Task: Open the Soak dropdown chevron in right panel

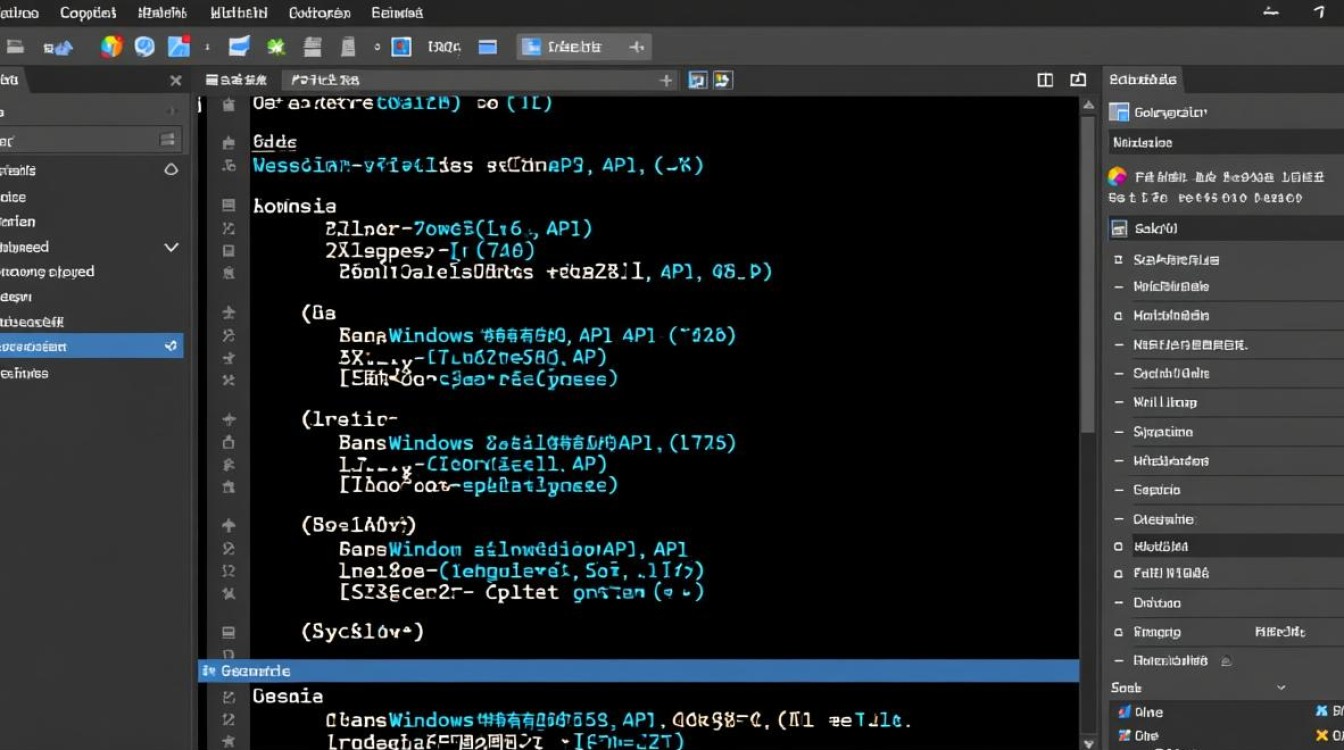Action: click(x=1281, y=688)
